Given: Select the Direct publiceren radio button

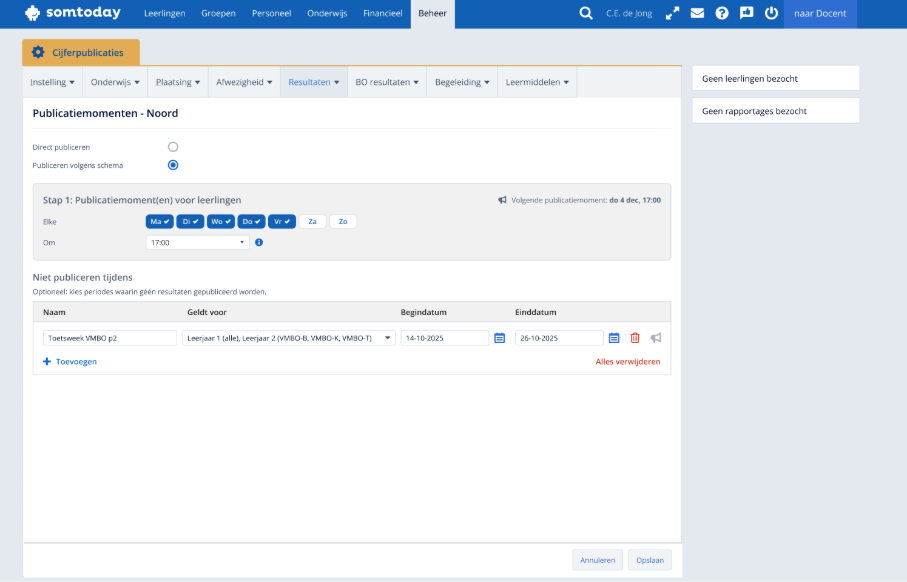Looking at the screenshot, I should [173, 147].
